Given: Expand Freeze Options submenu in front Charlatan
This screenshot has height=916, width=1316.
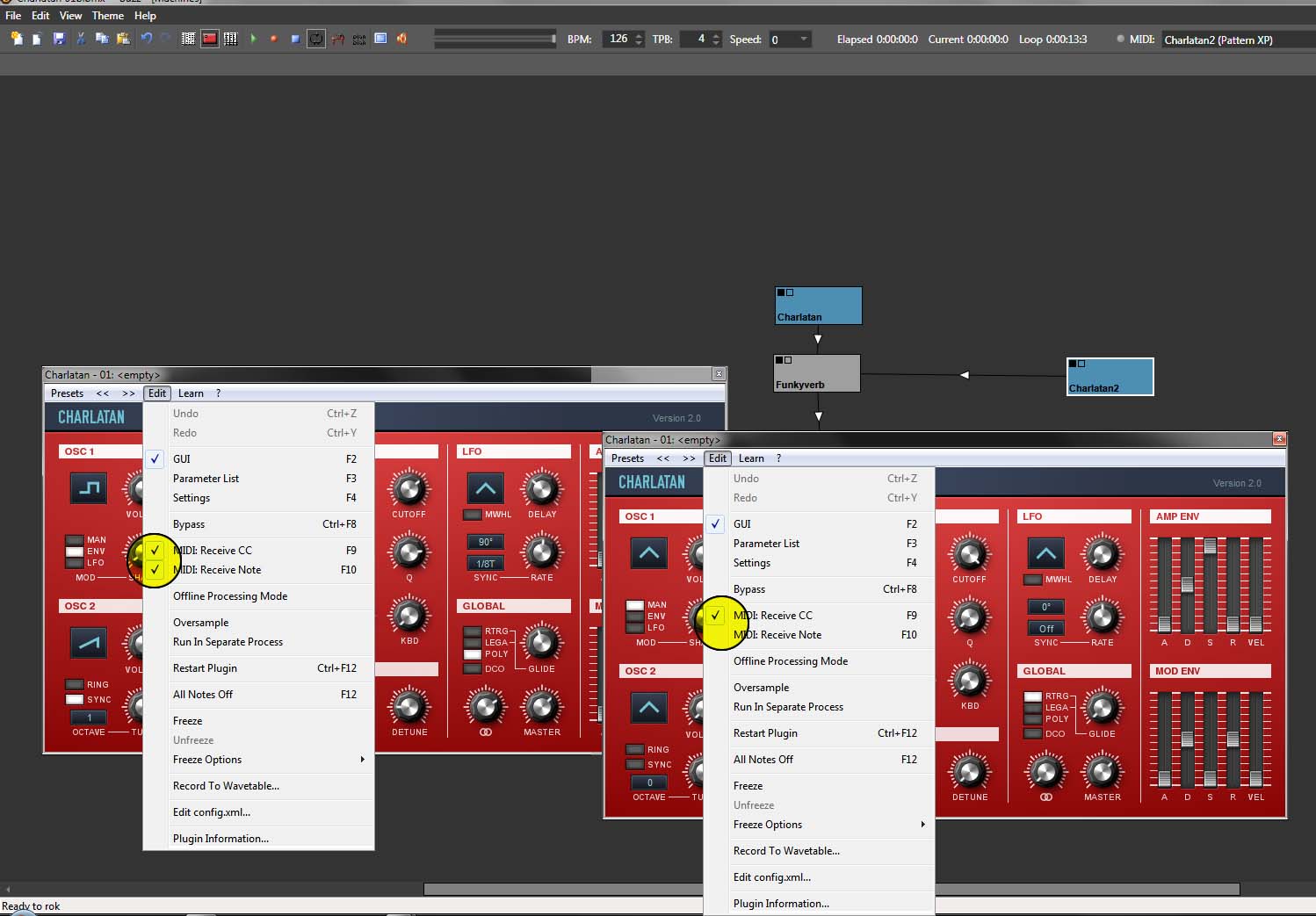Looking at the screenshot, I should [x=819, y=825].
